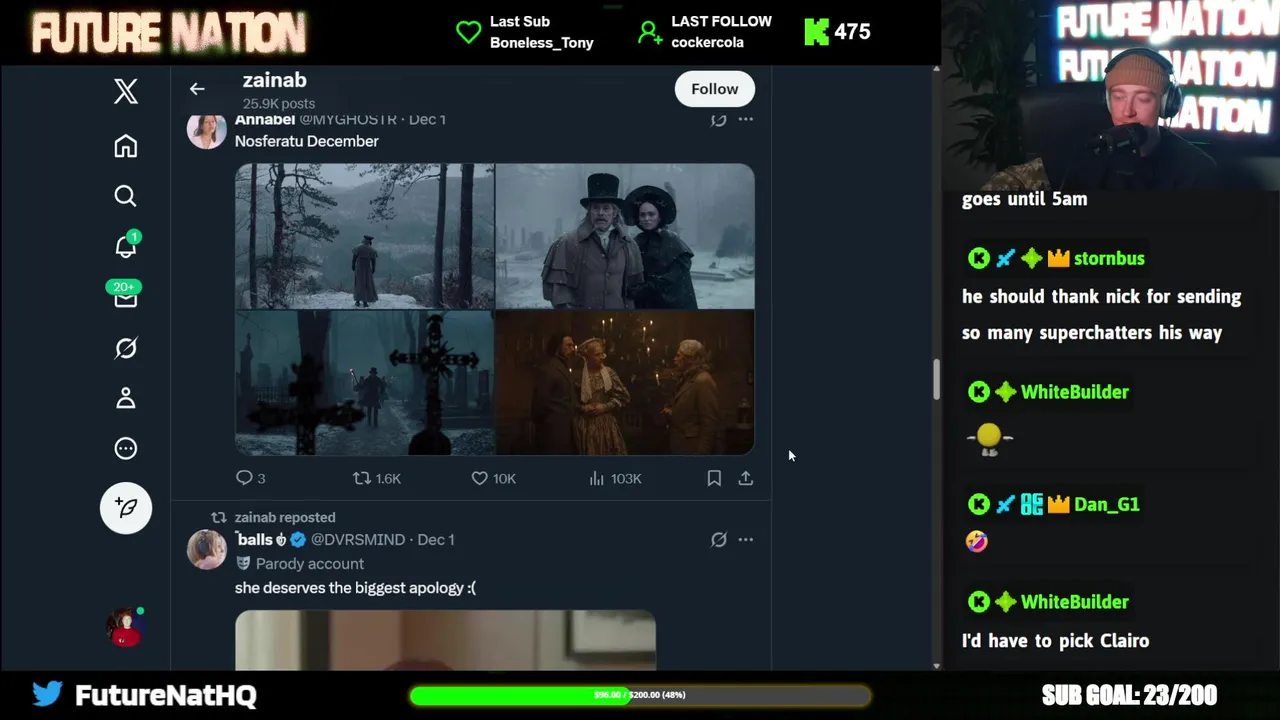The image size is (1280, 720).
Task: View analytics showing 103K views
Action: pyautogui.click(x=614, y=478)
